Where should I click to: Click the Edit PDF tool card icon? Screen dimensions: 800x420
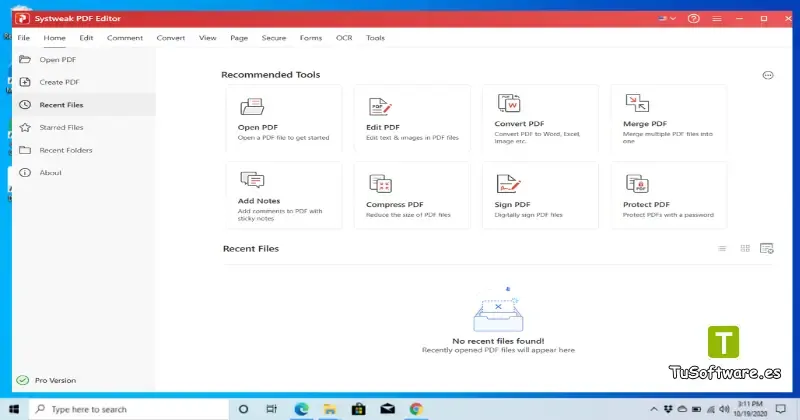(x=380, y=107)
